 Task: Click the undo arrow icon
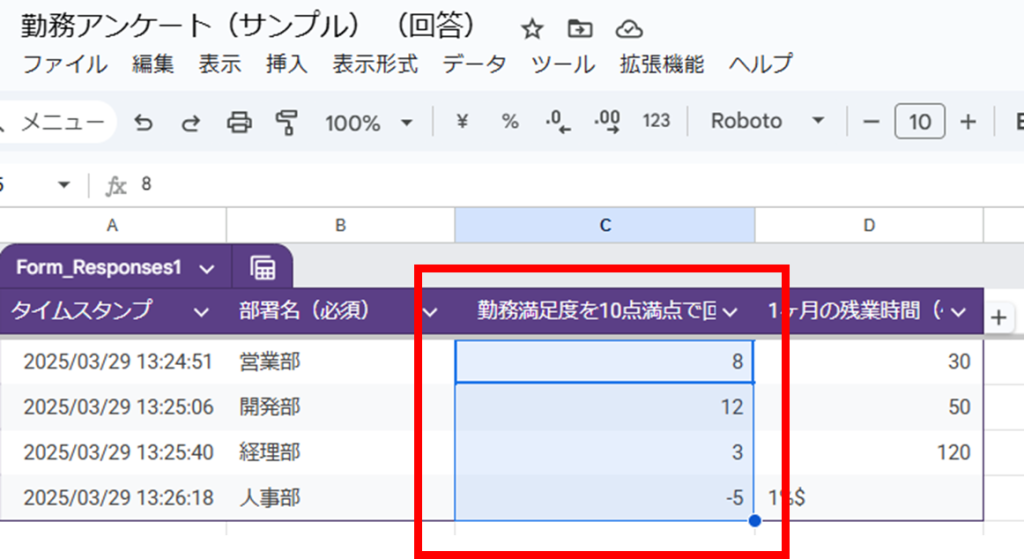coord(144,122)
